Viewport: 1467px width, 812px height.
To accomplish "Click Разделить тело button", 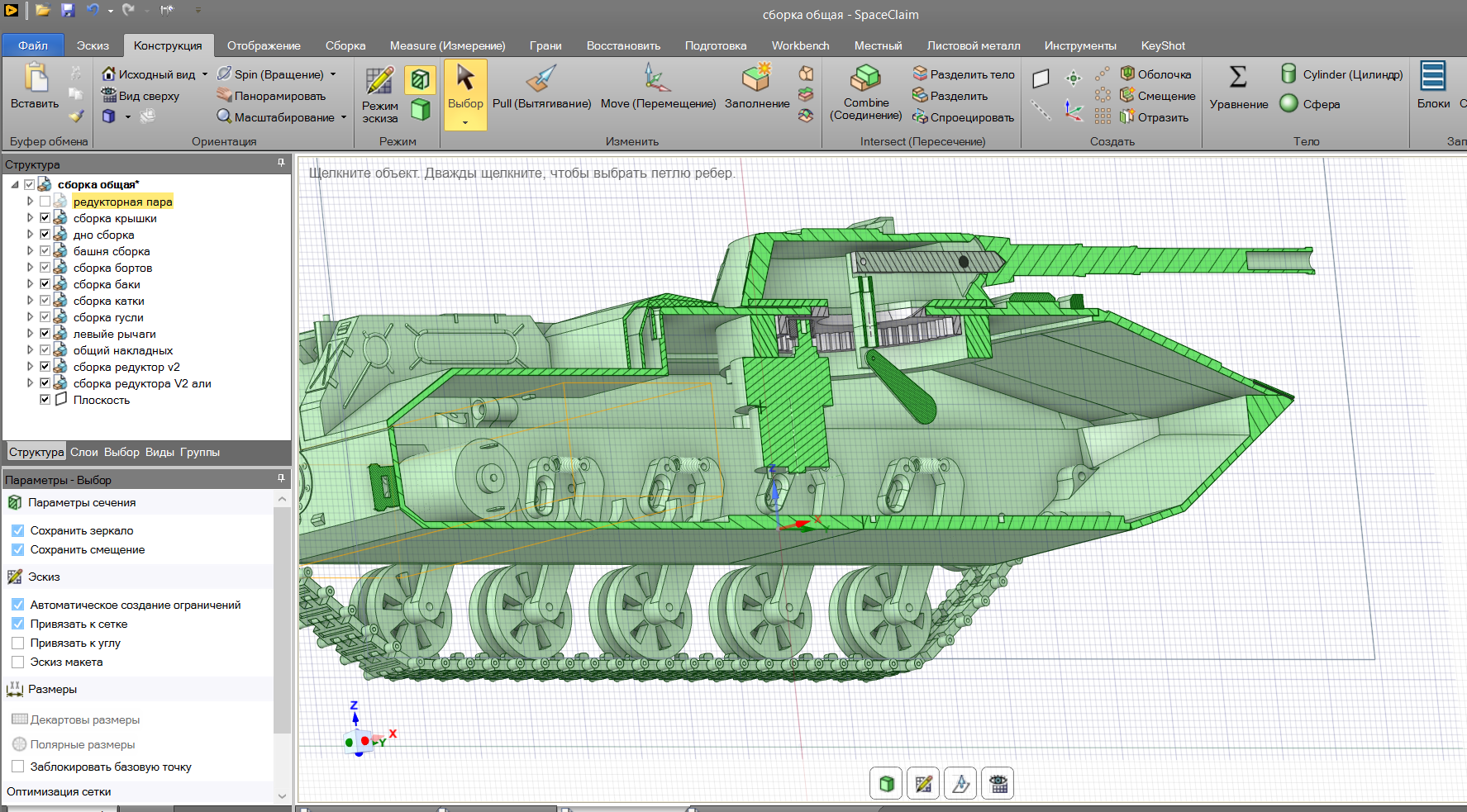I will click(x=963, y=74).
